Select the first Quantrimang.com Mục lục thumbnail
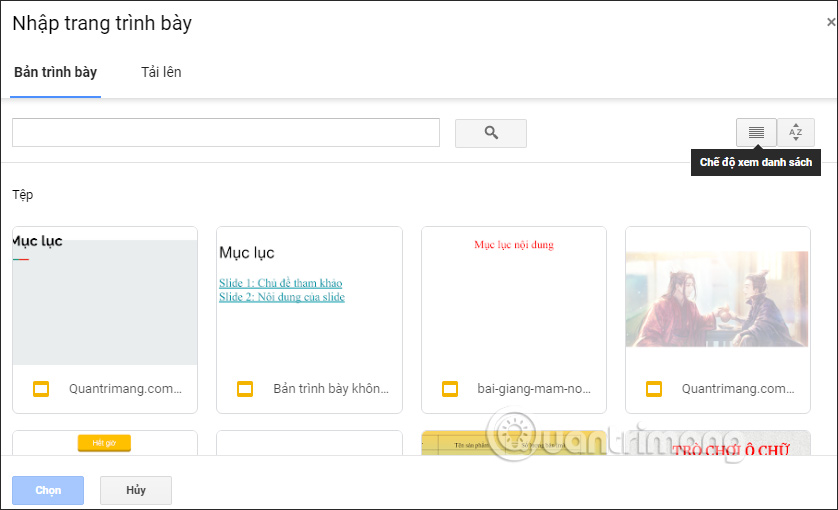 coord(105,320)
